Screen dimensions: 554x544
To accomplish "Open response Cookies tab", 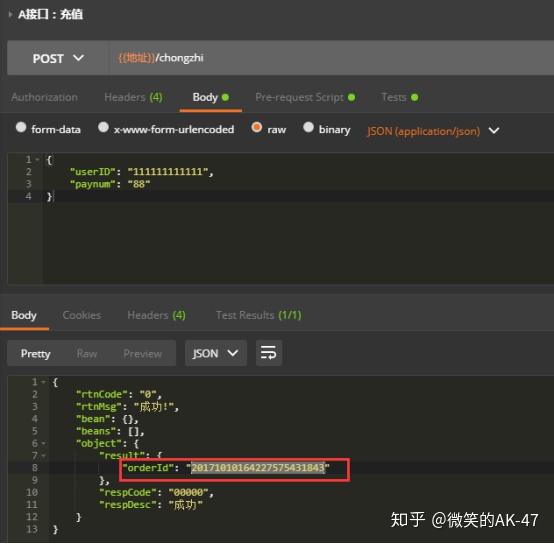I will 82,315.
